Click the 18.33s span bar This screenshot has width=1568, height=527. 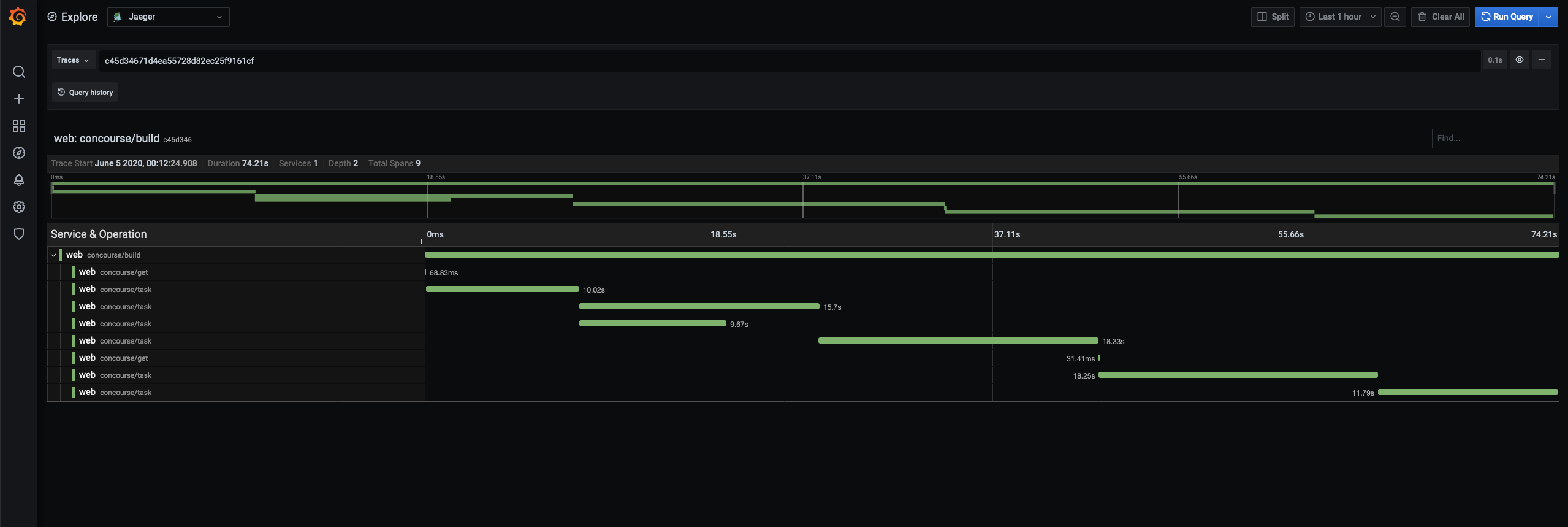pos(958,340)
